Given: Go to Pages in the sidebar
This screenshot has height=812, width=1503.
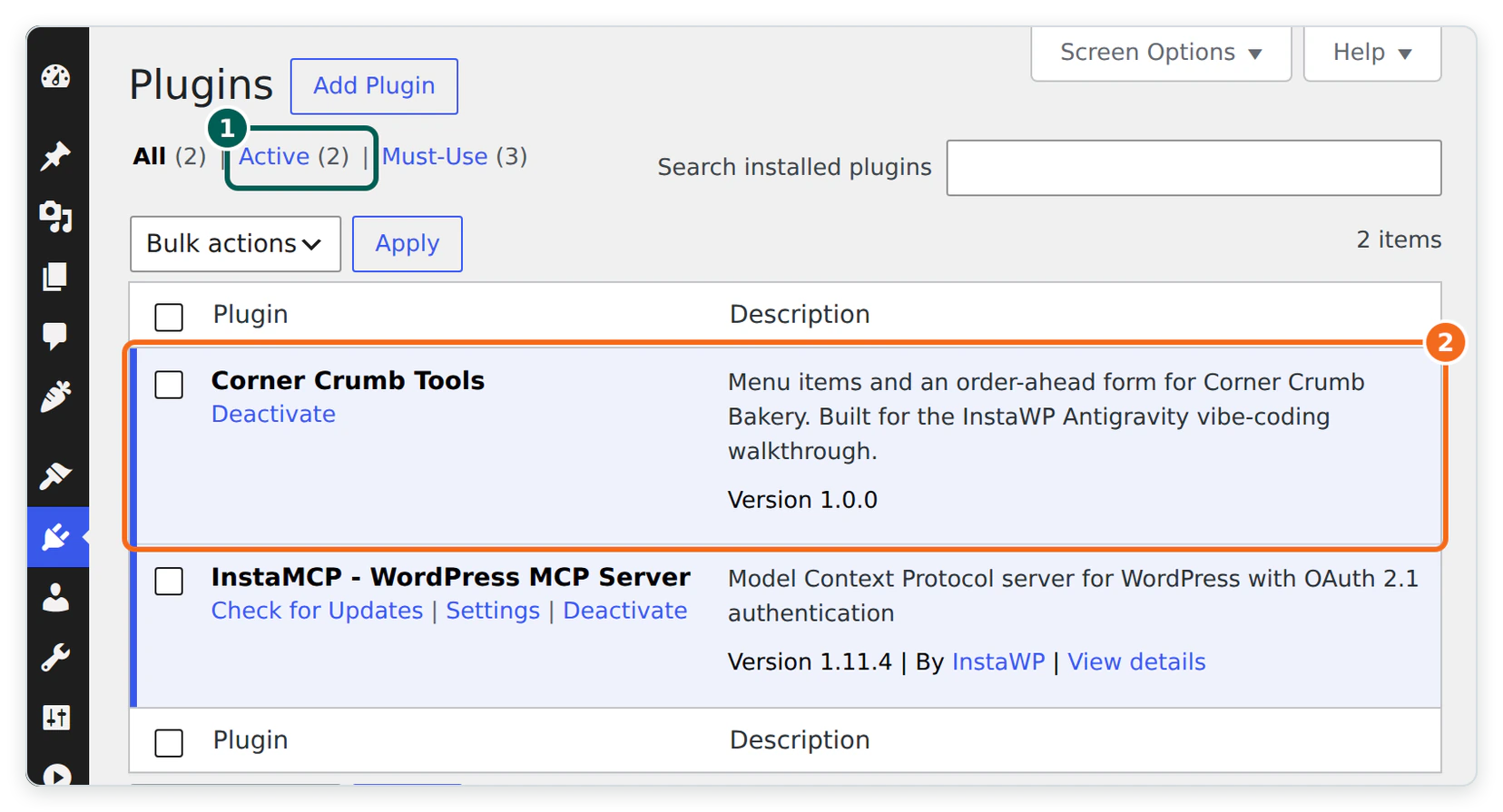Looking at the screenshot, I should (56, 277).
